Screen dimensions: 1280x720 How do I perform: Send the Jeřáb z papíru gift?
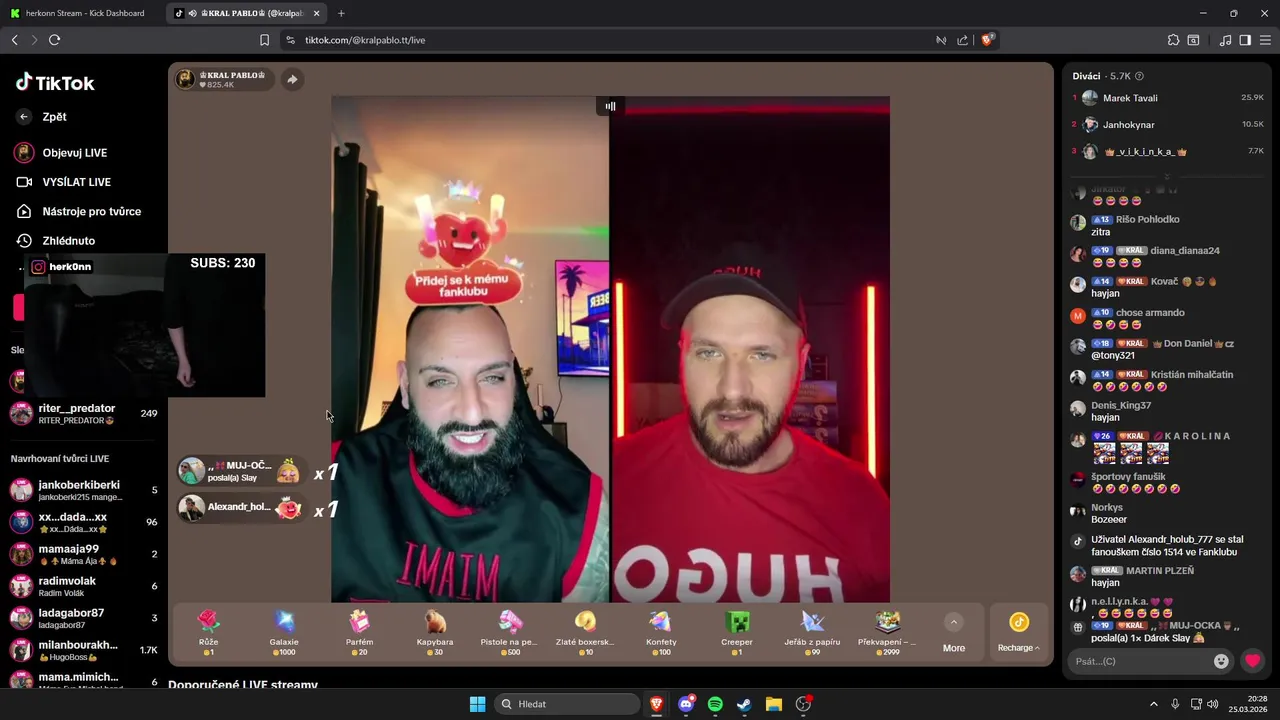point(812,632)
